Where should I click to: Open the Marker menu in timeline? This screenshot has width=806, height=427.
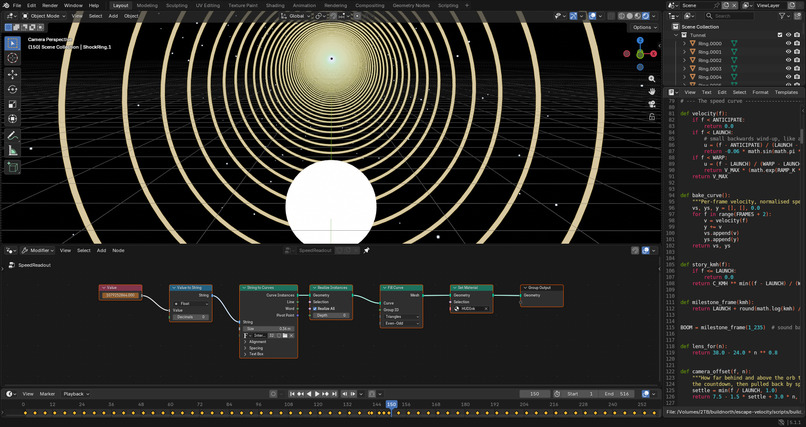coord(47,394)
